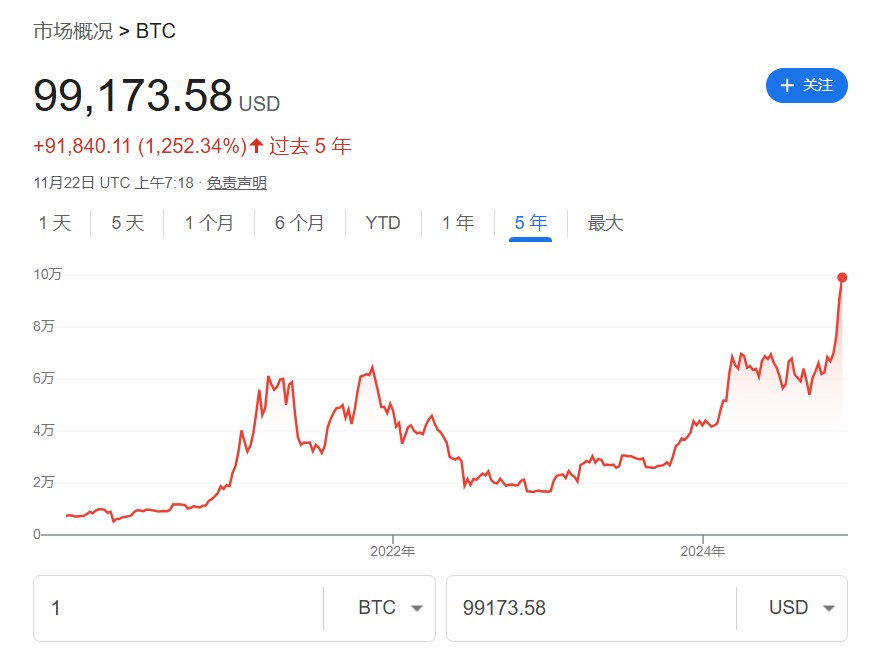The height and width of the screenshot is (658, 885).
Task: Expand the USD currency dropdown arrow
Action: [829, 608]
